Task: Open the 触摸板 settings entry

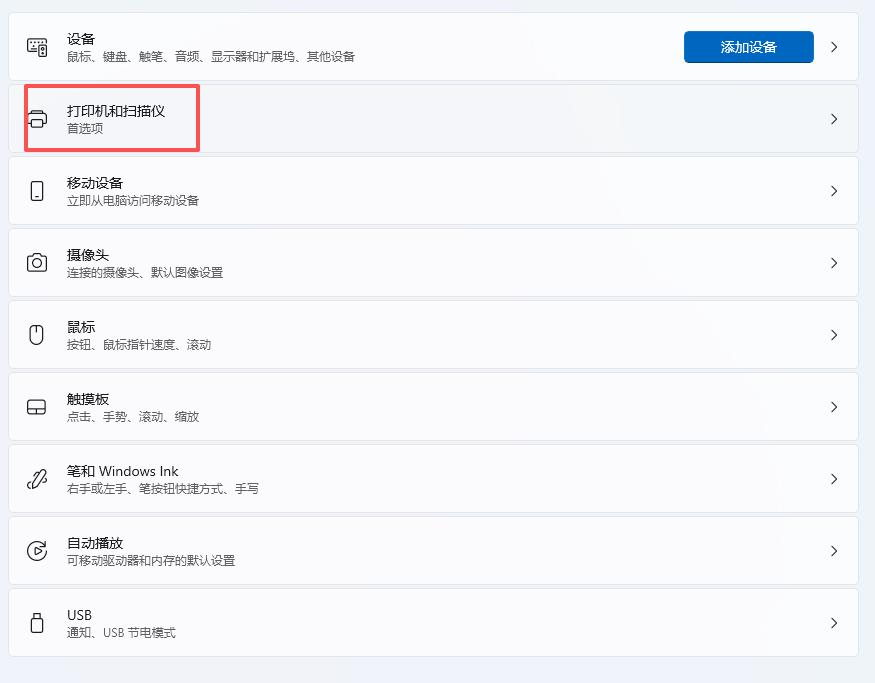Action: 433,407
